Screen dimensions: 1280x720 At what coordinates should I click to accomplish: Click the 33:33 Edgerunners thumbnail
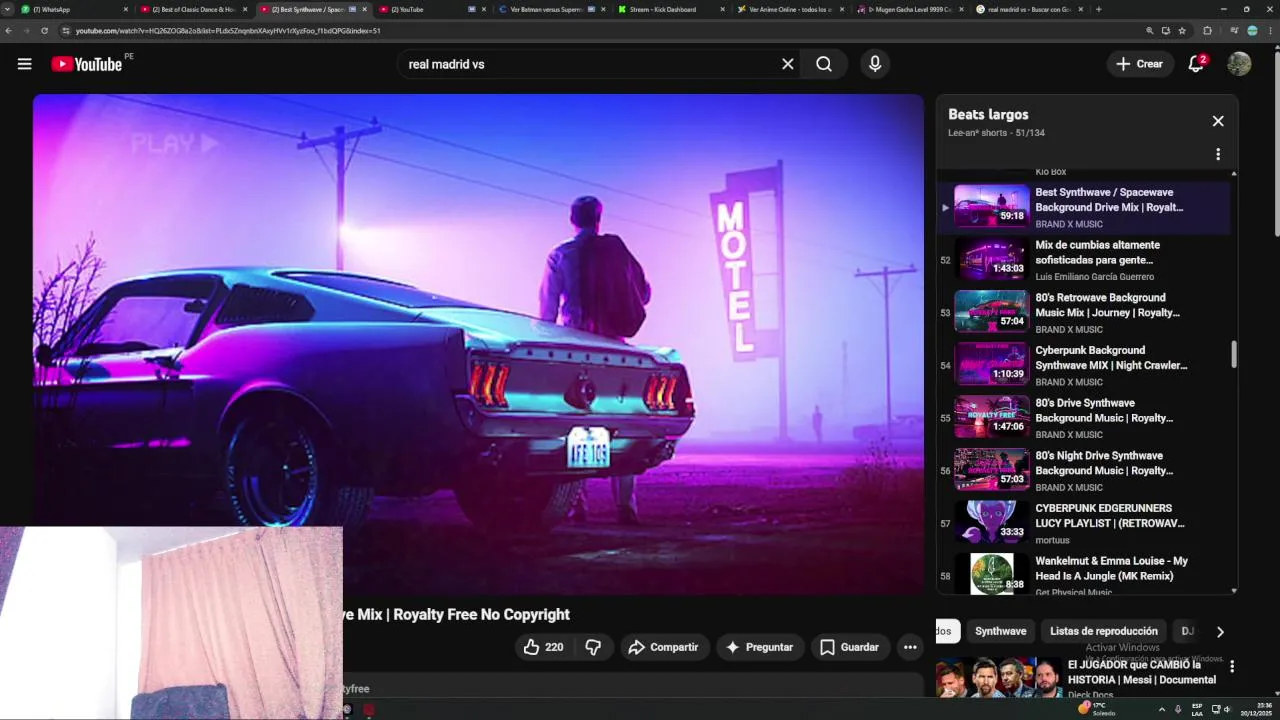pyautogui.click(x=991, y=522)
